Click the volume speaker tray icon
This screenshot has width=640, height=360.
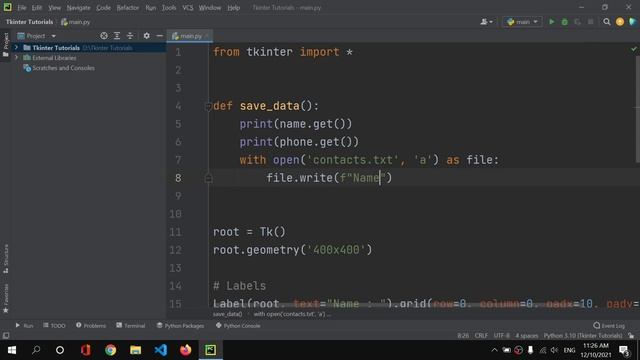click(x=554, y=350)
